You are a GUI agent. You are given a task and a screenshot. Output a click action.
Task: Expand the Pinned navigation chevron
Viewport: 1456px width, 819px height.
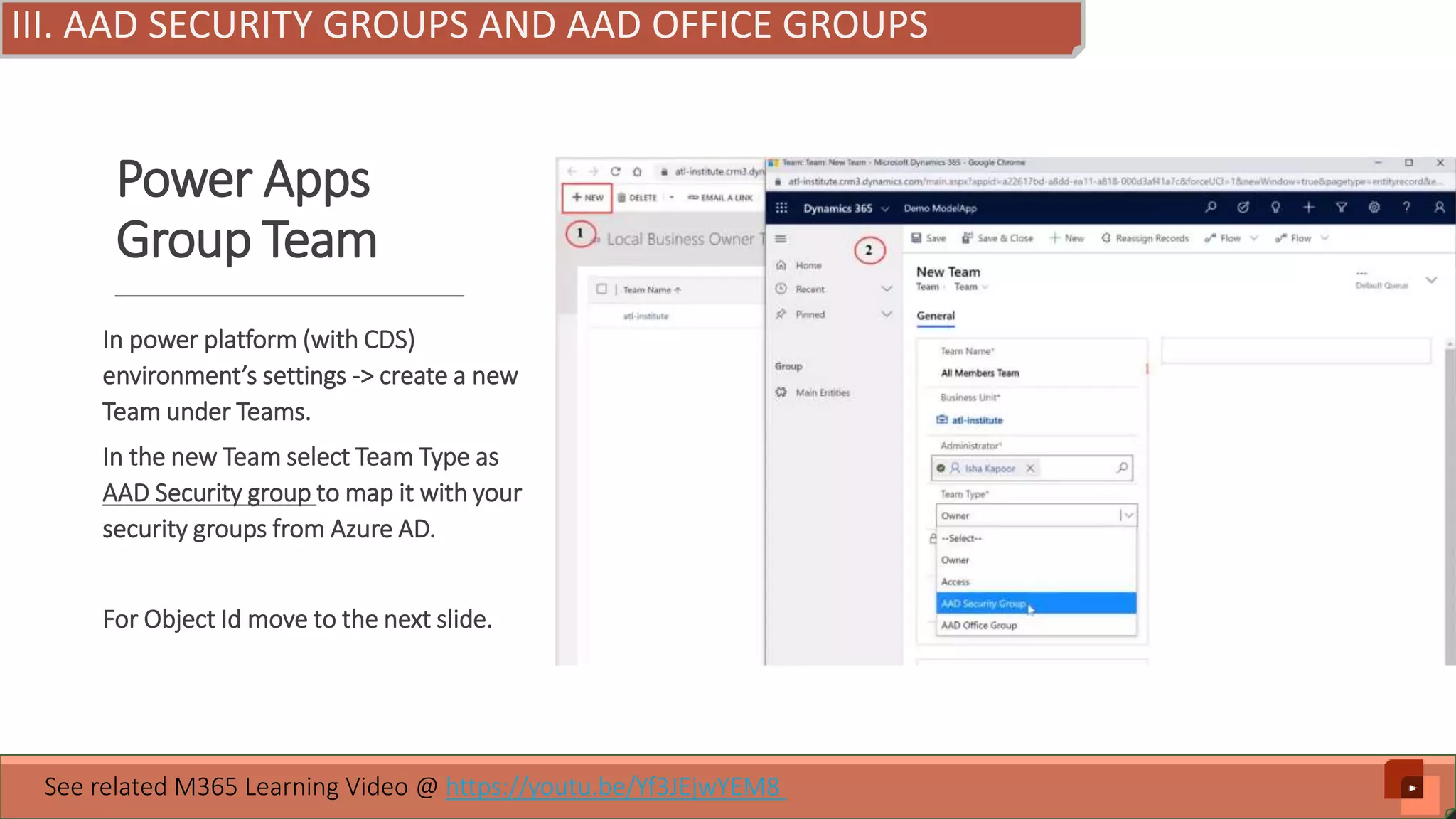pos(887,314)
